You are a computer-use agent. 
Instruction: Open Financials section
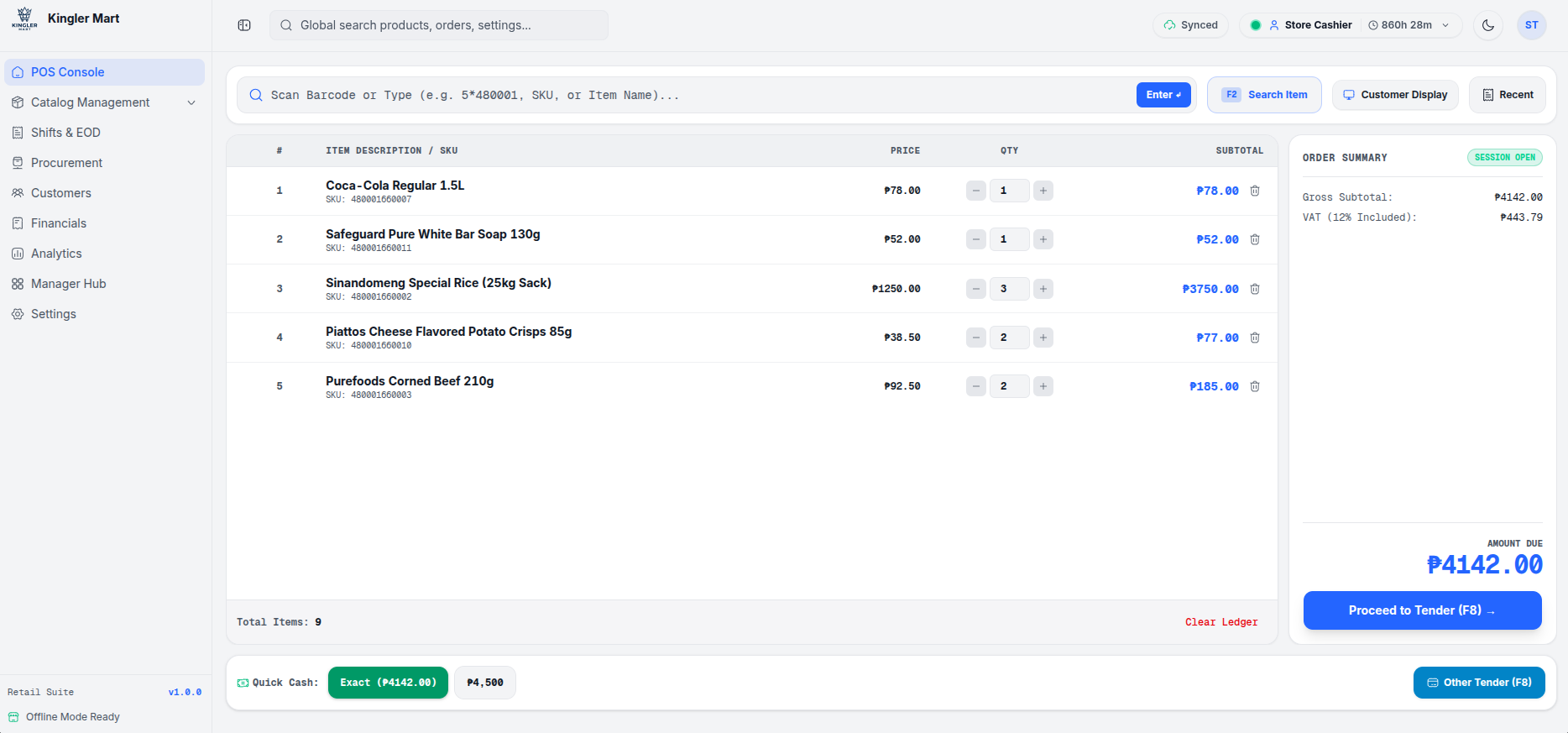104,223
